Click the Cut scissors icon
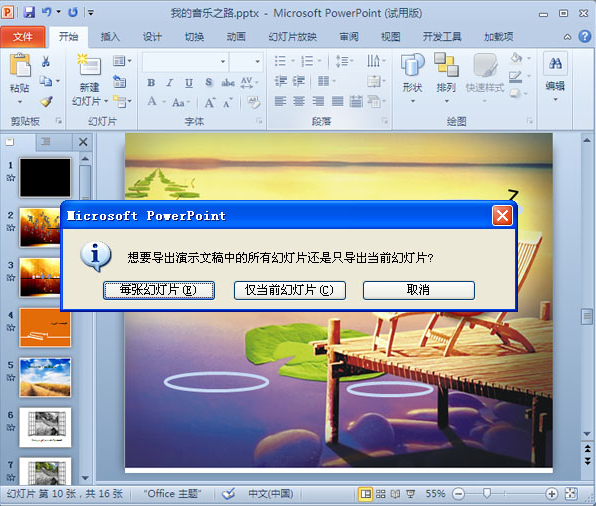 [x=46, y=61]
